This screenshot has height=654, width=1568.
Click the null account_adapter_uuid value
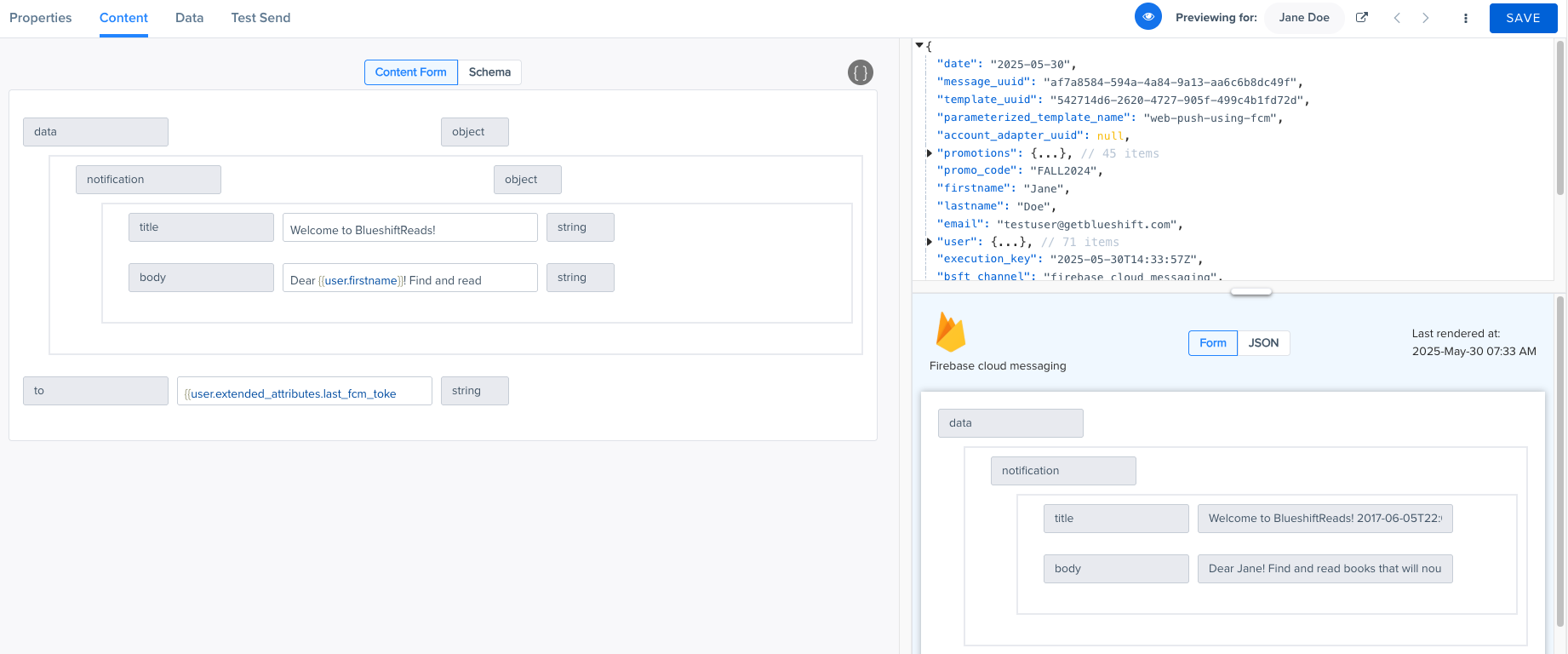pos(1110,136)
